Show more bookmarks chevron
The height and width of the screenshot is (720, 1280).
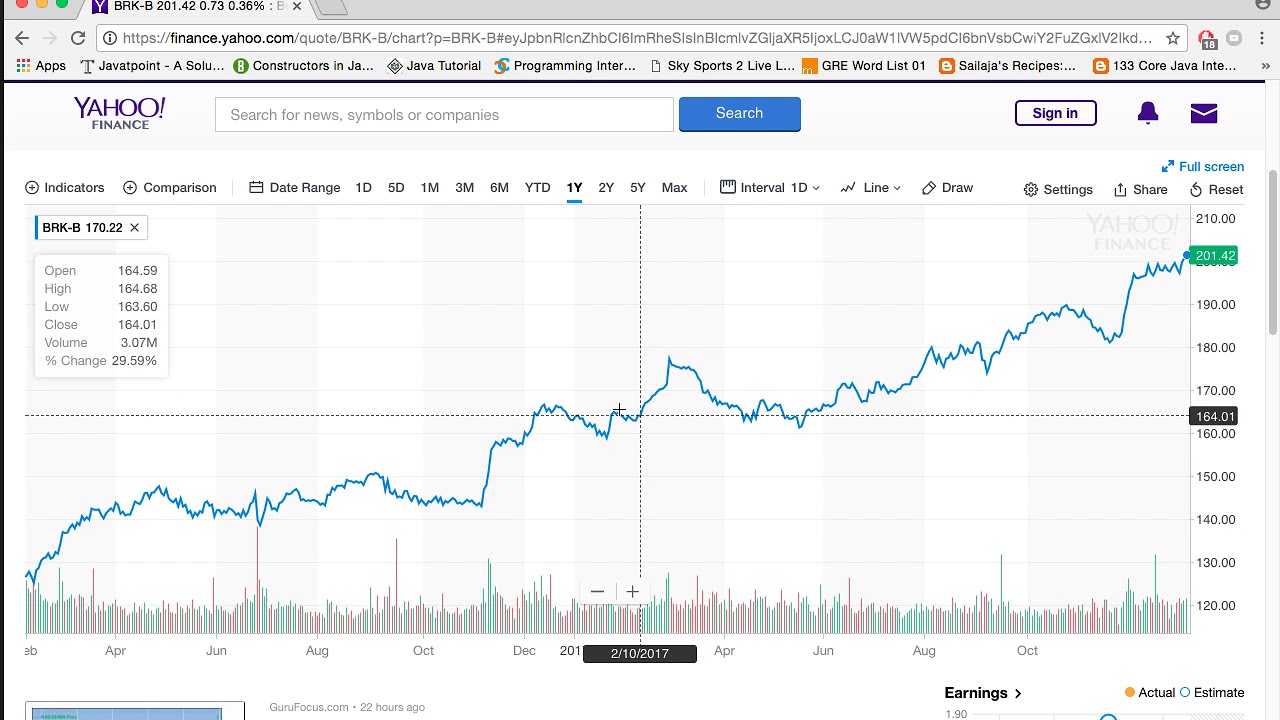pos(1265,66)
